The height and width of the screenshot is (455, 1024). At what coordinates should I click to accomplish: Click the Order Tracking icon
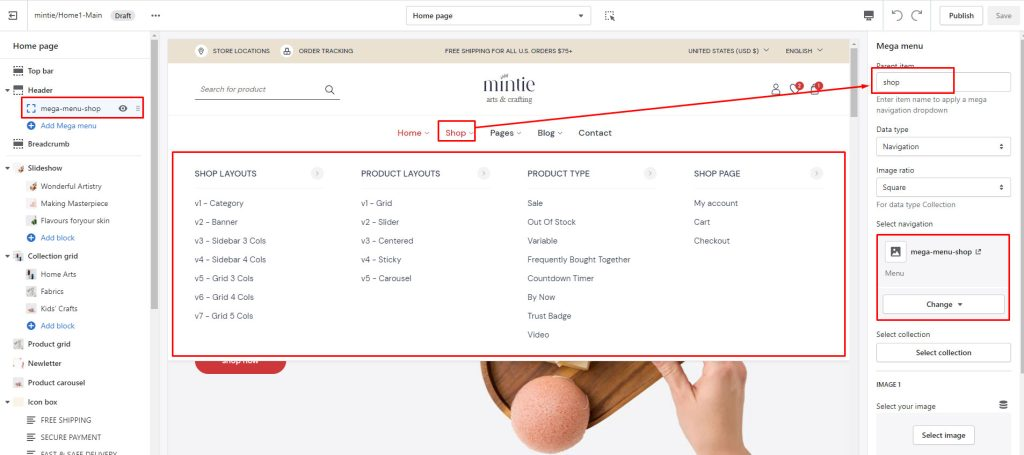287,51
